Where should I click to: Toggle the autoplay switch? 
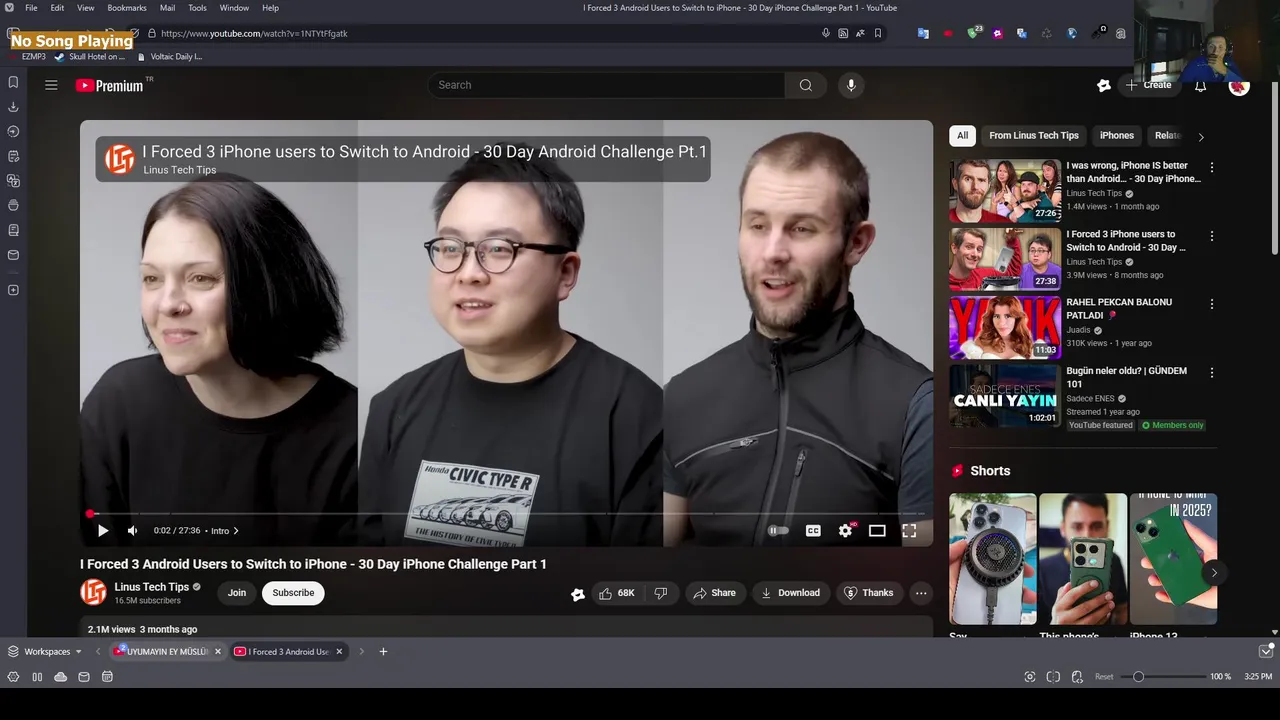[x=778, y=531]
